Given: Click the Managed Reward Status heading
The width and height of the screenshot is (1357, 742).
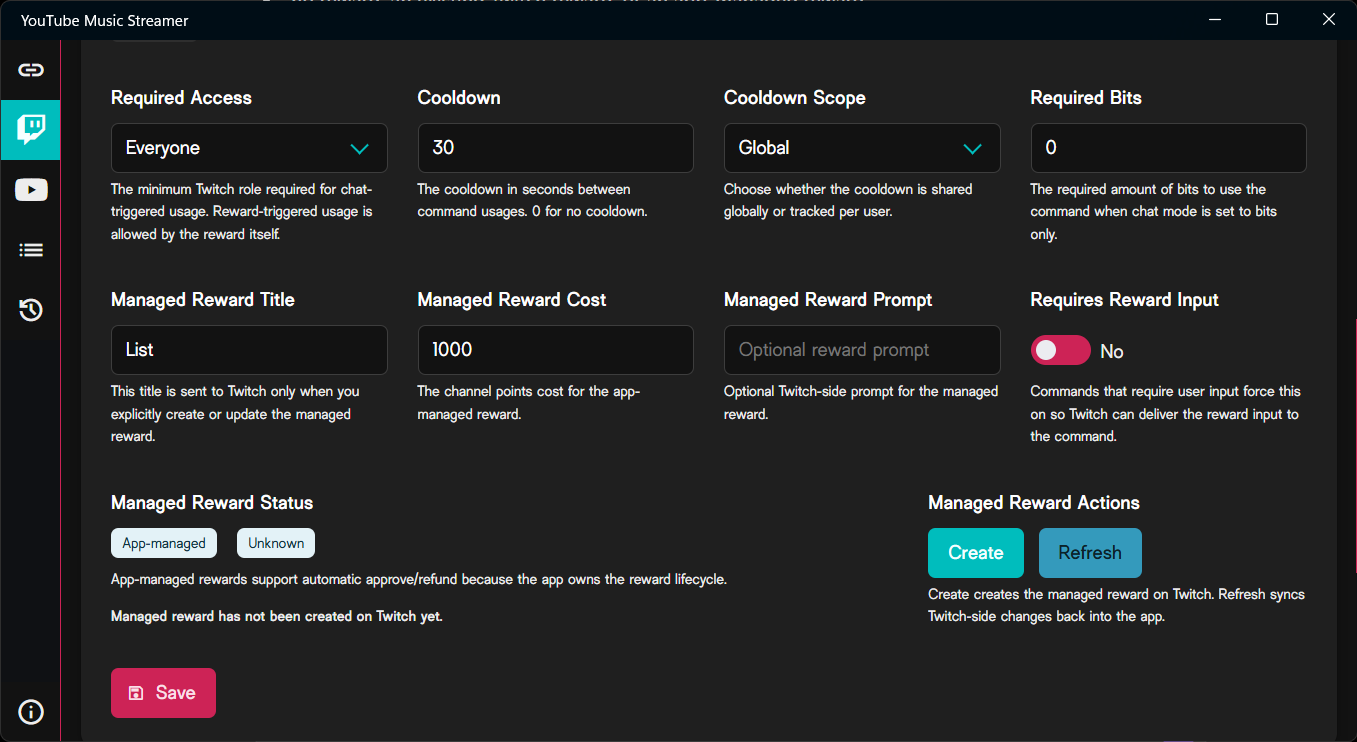Looking at the screenshot, I should click(x=212, y=503).
